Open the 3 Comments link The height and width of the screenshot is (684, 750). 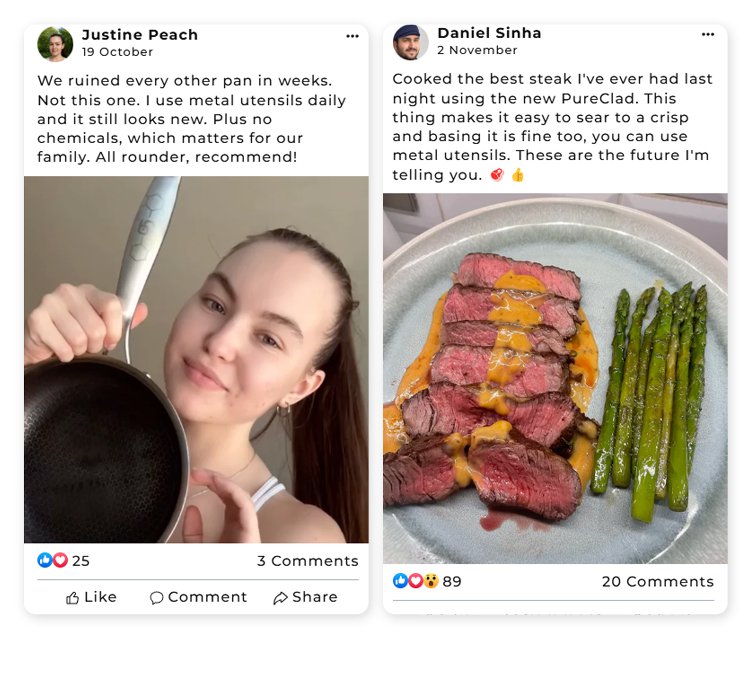[307, 561]
